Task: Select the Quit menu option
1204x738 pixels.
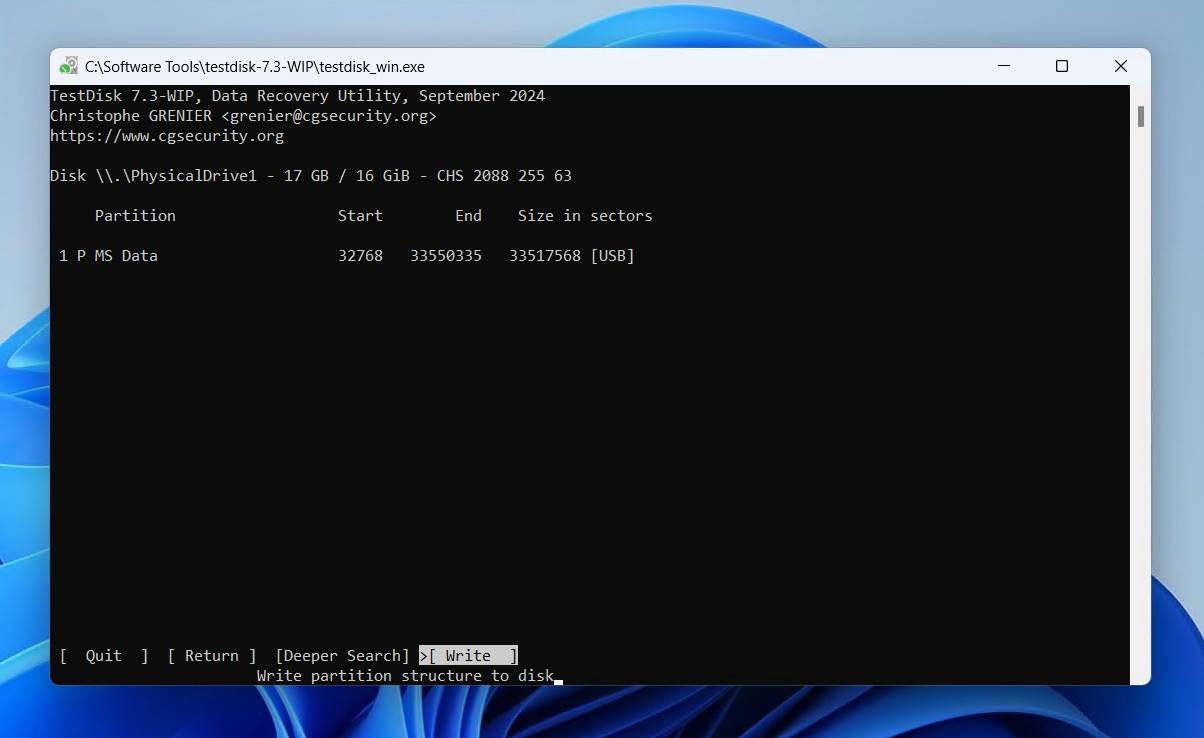Action: 104,656
